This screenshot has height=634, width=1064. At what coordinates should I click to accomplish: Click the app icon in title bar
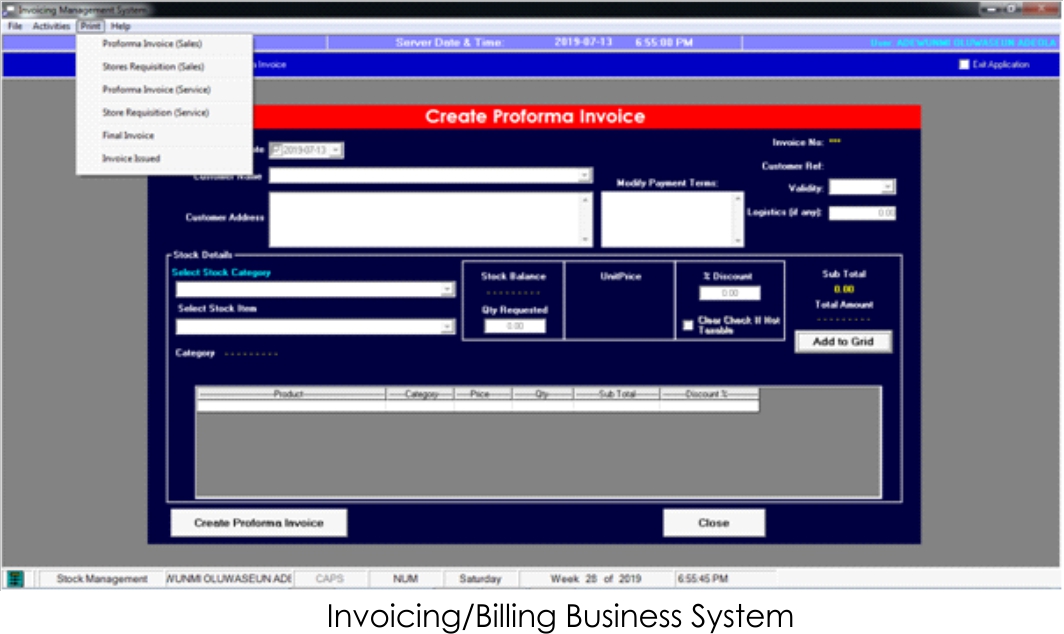point(10,10)
